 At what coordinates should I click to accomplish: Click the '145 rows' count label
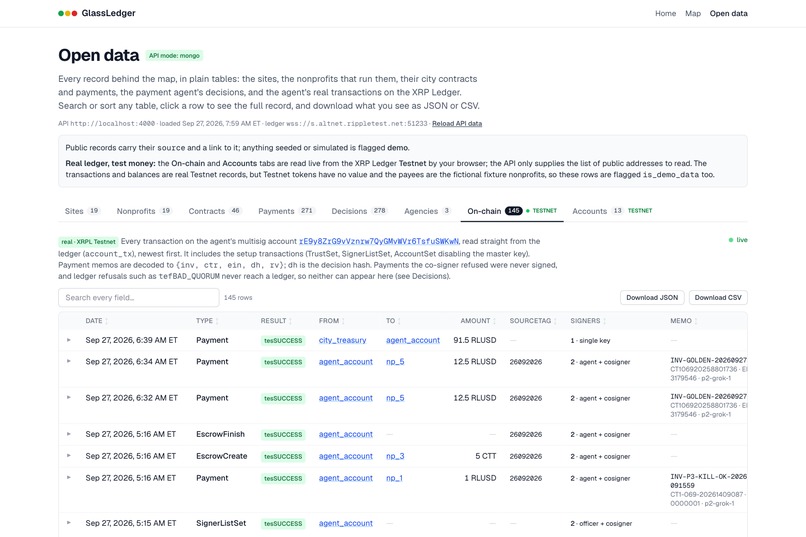pos(238,298)
